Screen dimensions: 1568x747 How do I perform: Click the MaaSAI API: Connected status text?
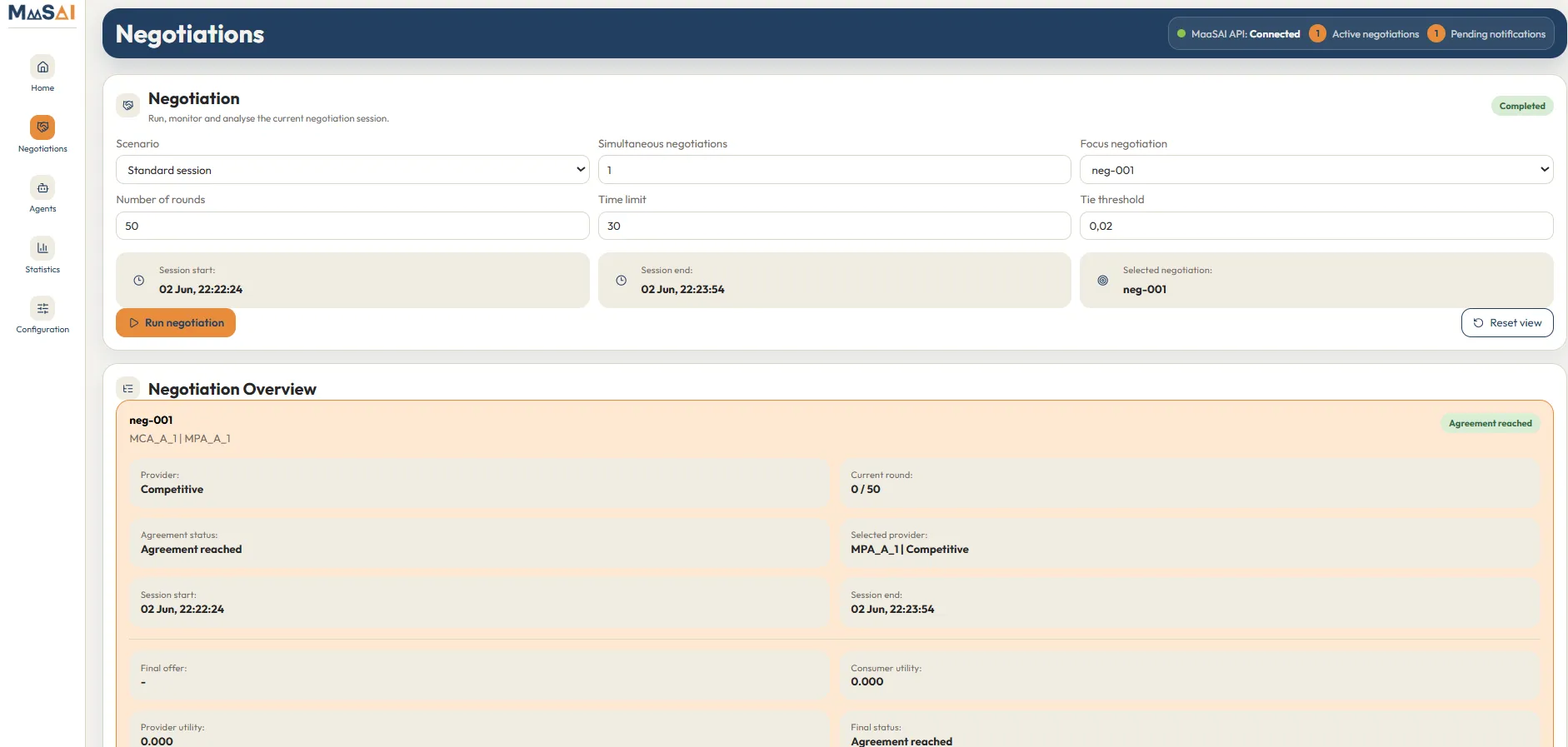tap(1246, 34)
